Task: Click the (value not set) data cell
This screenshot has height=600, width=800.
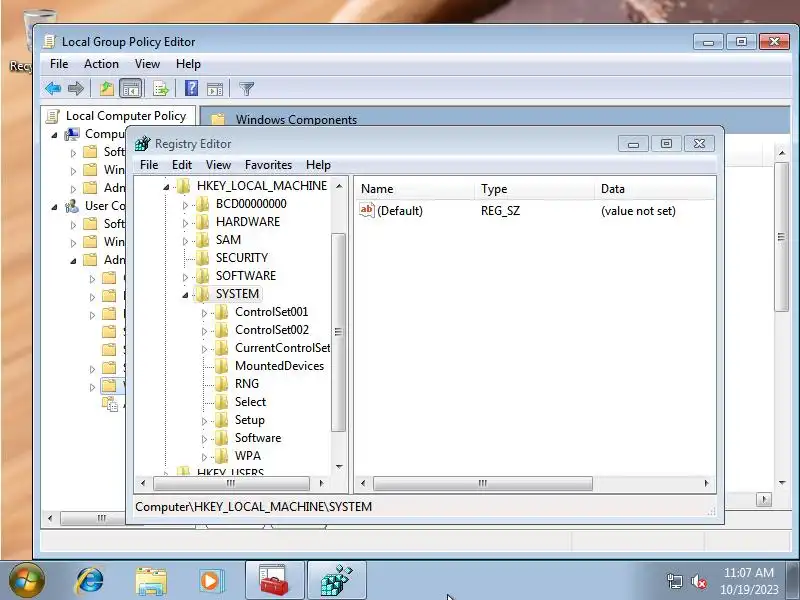Action: tap(638, 211)
